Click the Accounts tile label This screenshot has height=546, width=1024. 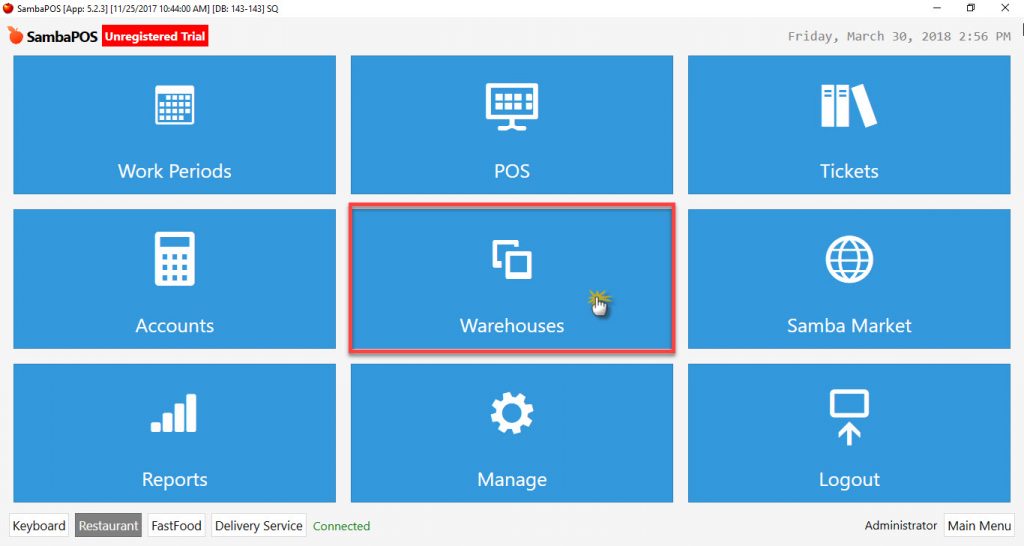coord(174,325)
